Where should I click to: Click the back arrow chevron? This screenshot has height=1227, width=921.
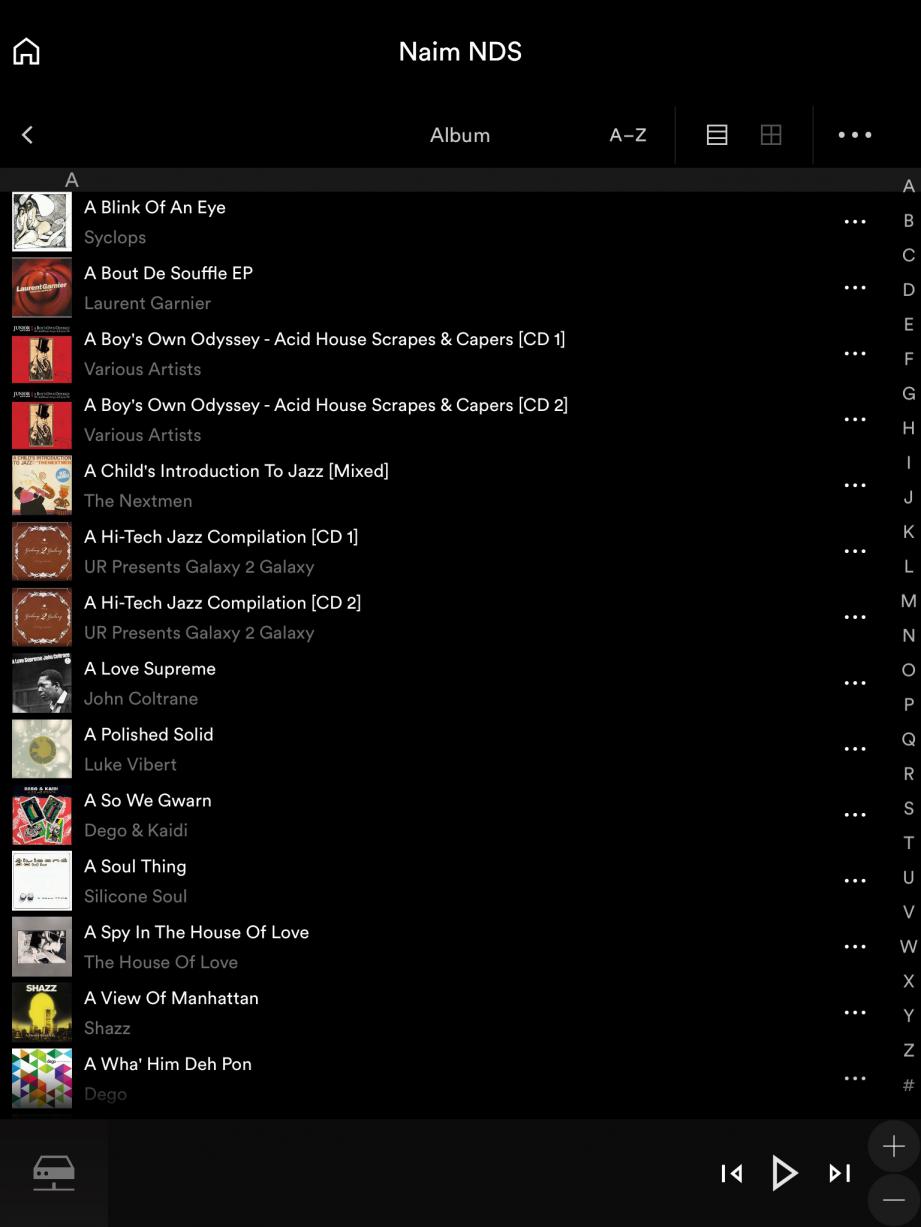pyautogui.click(x=27, y=135)
